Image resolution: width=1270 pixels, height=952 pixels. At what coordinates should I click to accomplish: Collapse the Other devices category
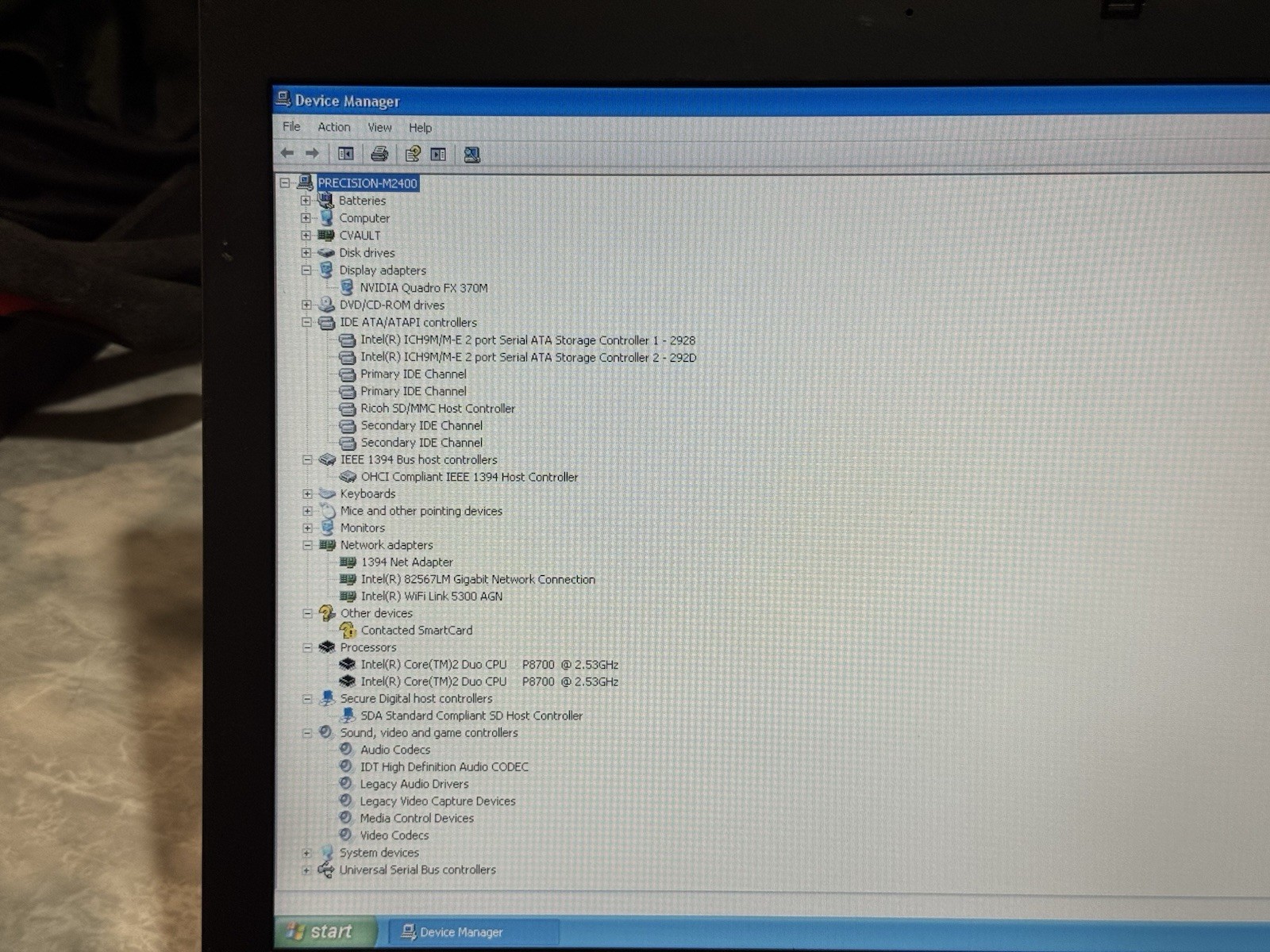click(x=307, y=613)
